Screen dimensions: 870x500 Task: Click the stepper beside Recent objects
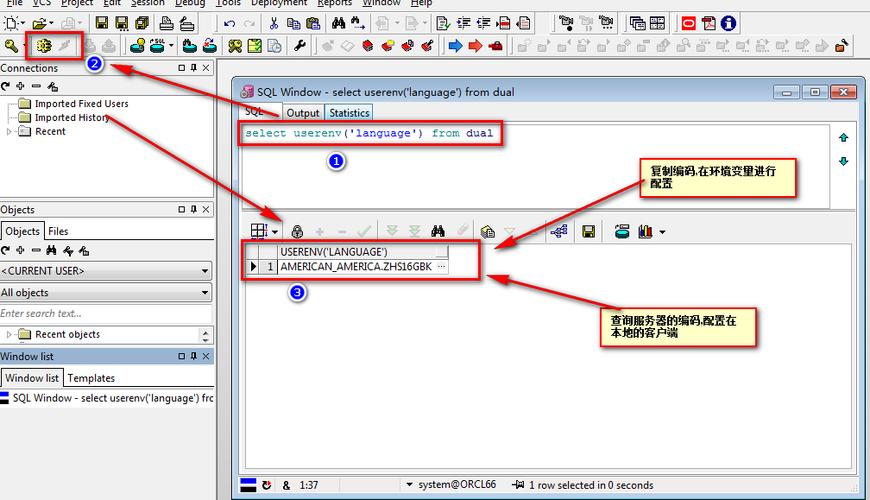[205, 335]
